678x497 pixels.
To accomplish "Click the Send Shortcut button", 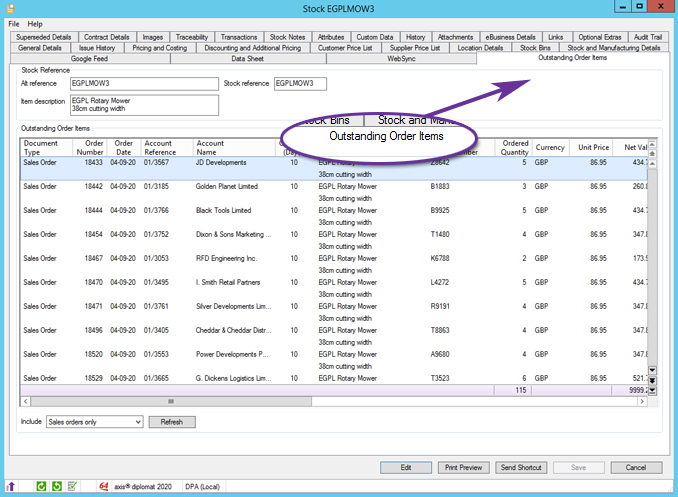I will tap(521, 468).
